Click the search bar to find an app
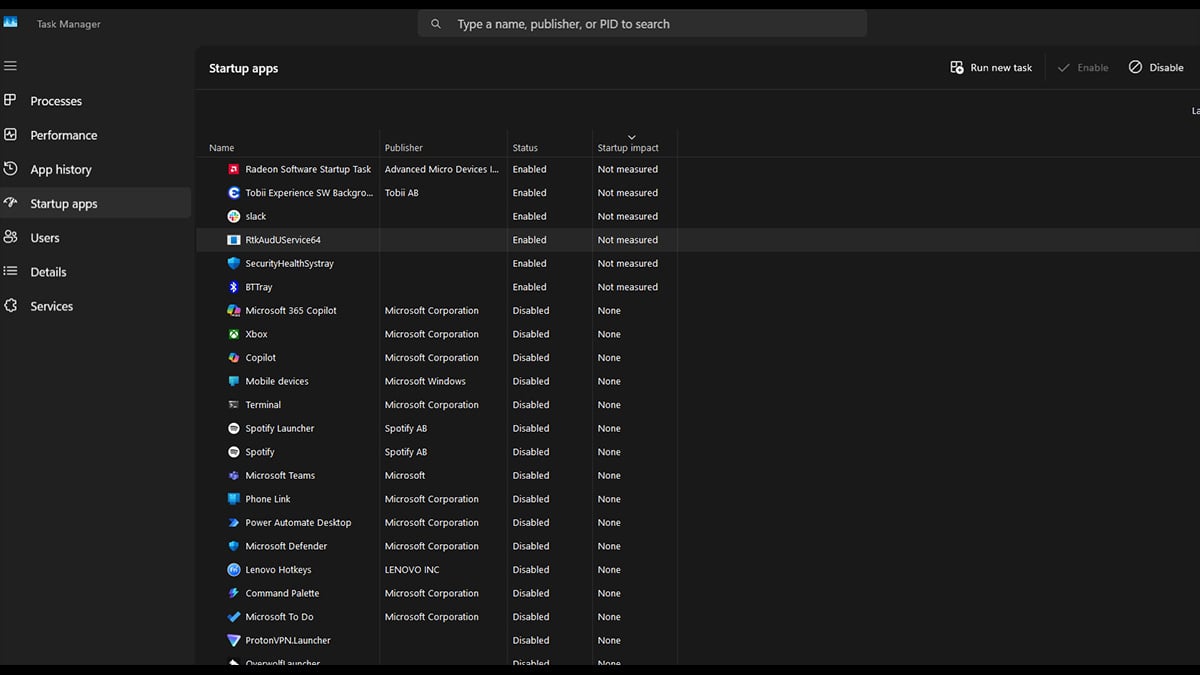The height and width of the screenshot is (675, 1200). [x=643, y=22]
